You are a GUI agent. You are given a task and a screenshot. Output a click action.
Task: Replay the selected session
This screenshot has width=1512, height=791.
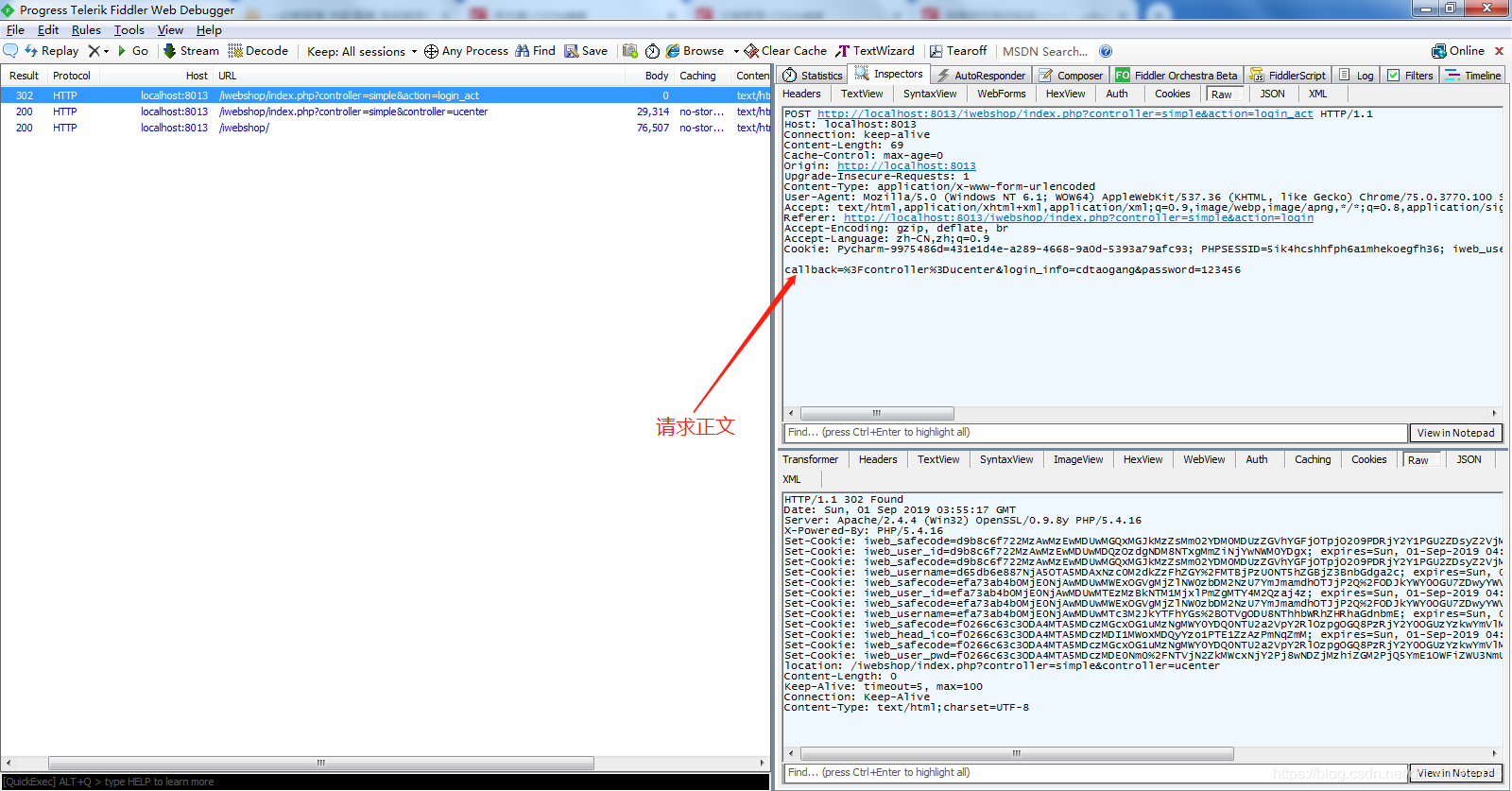click(51, 51)
